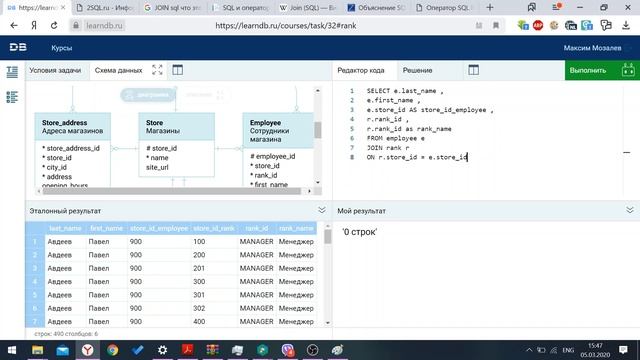Run the query with the Выполнить button

(602, 70)
